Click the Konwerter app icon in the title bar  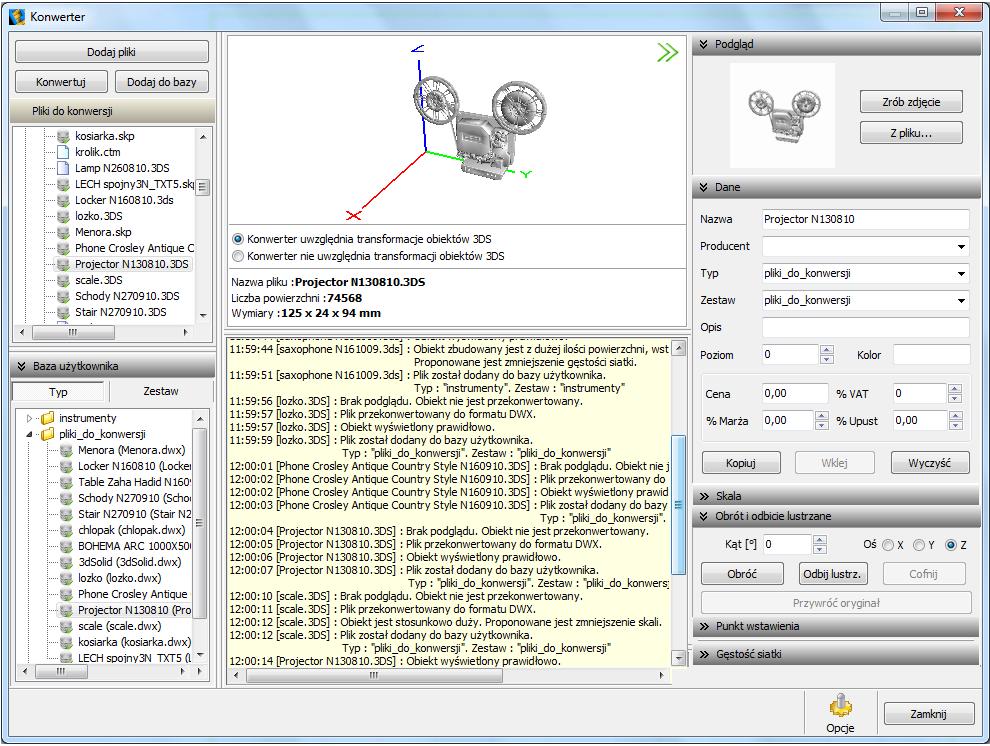point(17,16)
